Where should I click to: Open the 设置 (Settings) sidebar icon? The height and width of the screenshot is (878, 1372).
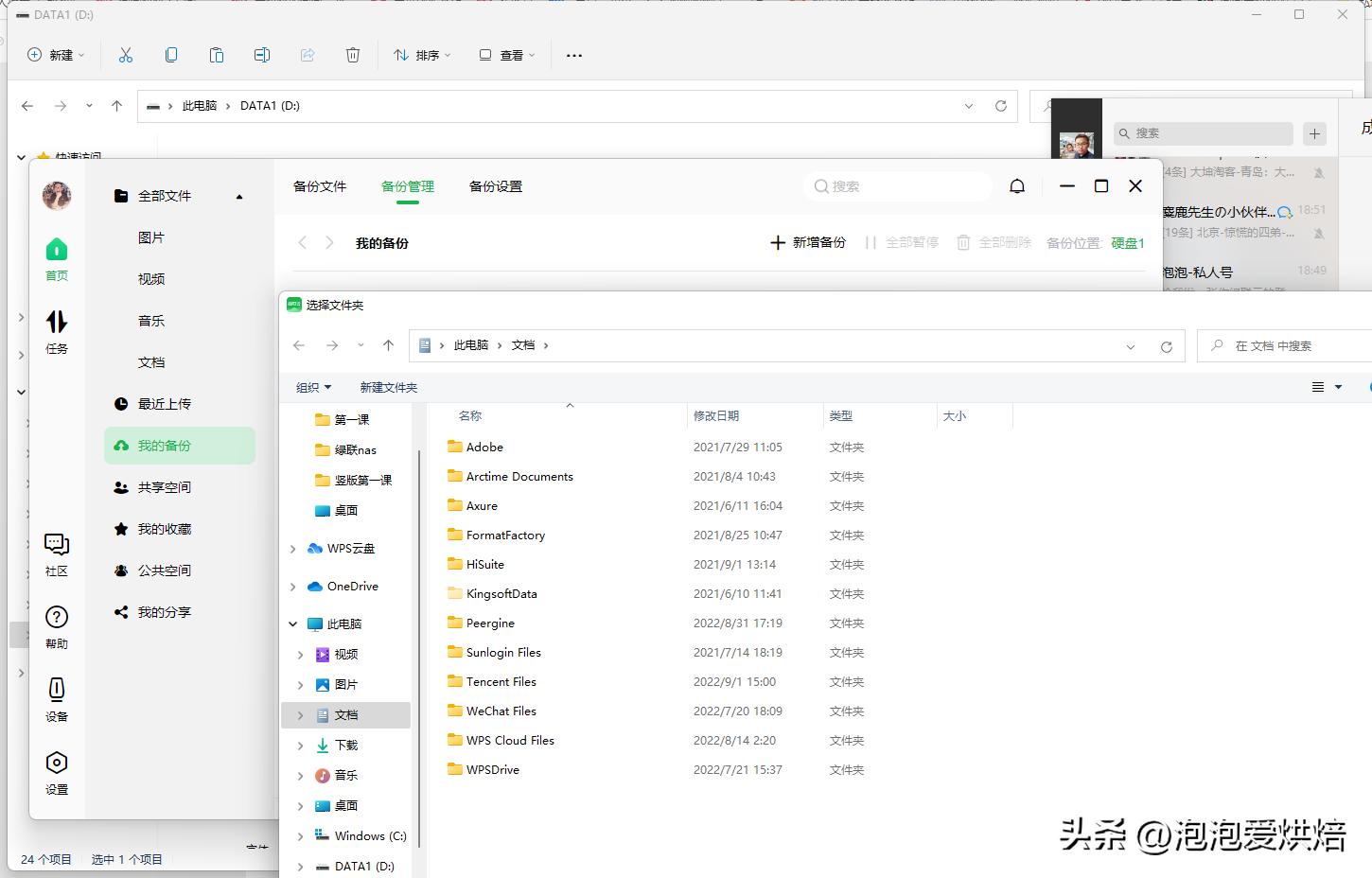(x=57, y=771)
